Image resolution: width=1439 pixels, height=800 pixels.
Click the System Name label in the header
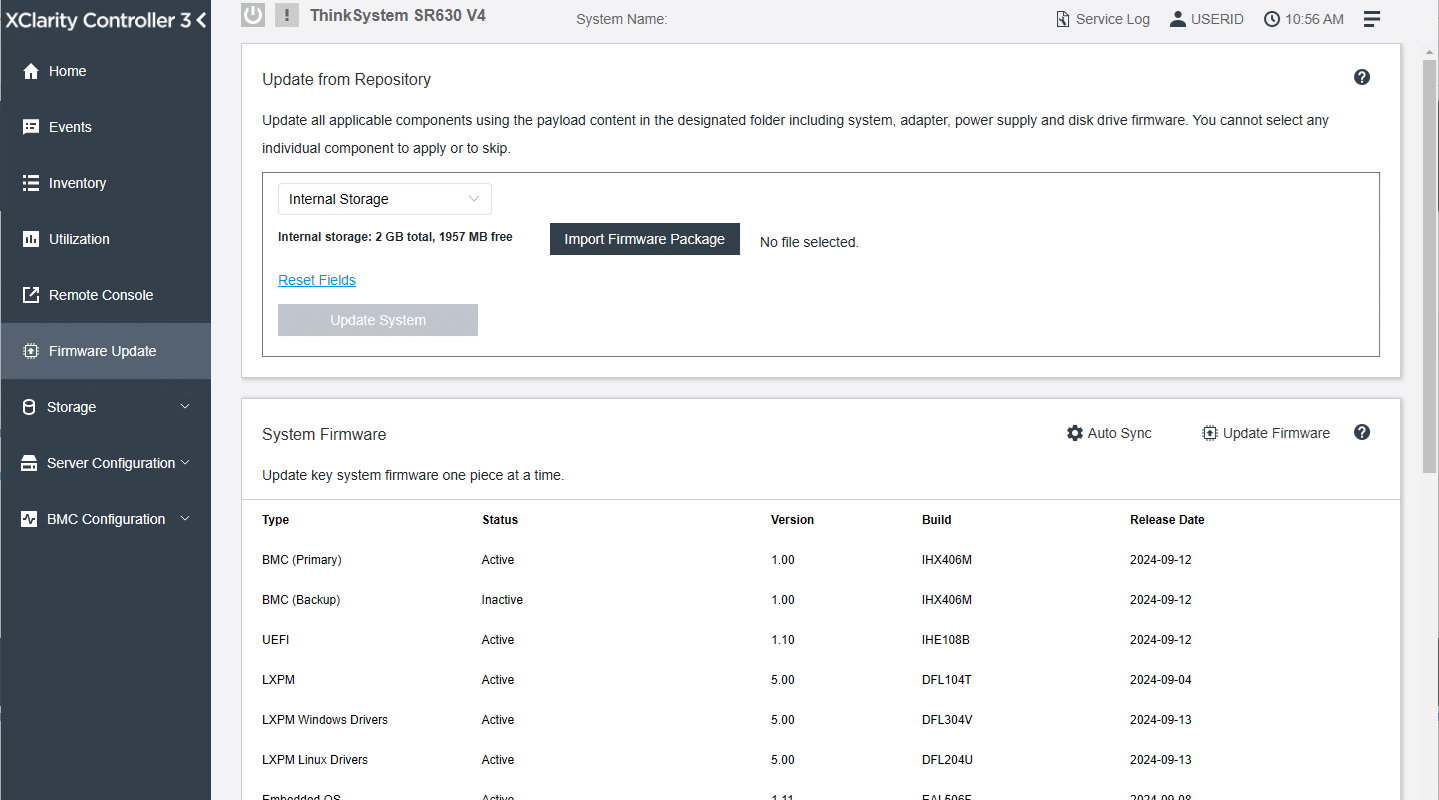click(622, 19)
